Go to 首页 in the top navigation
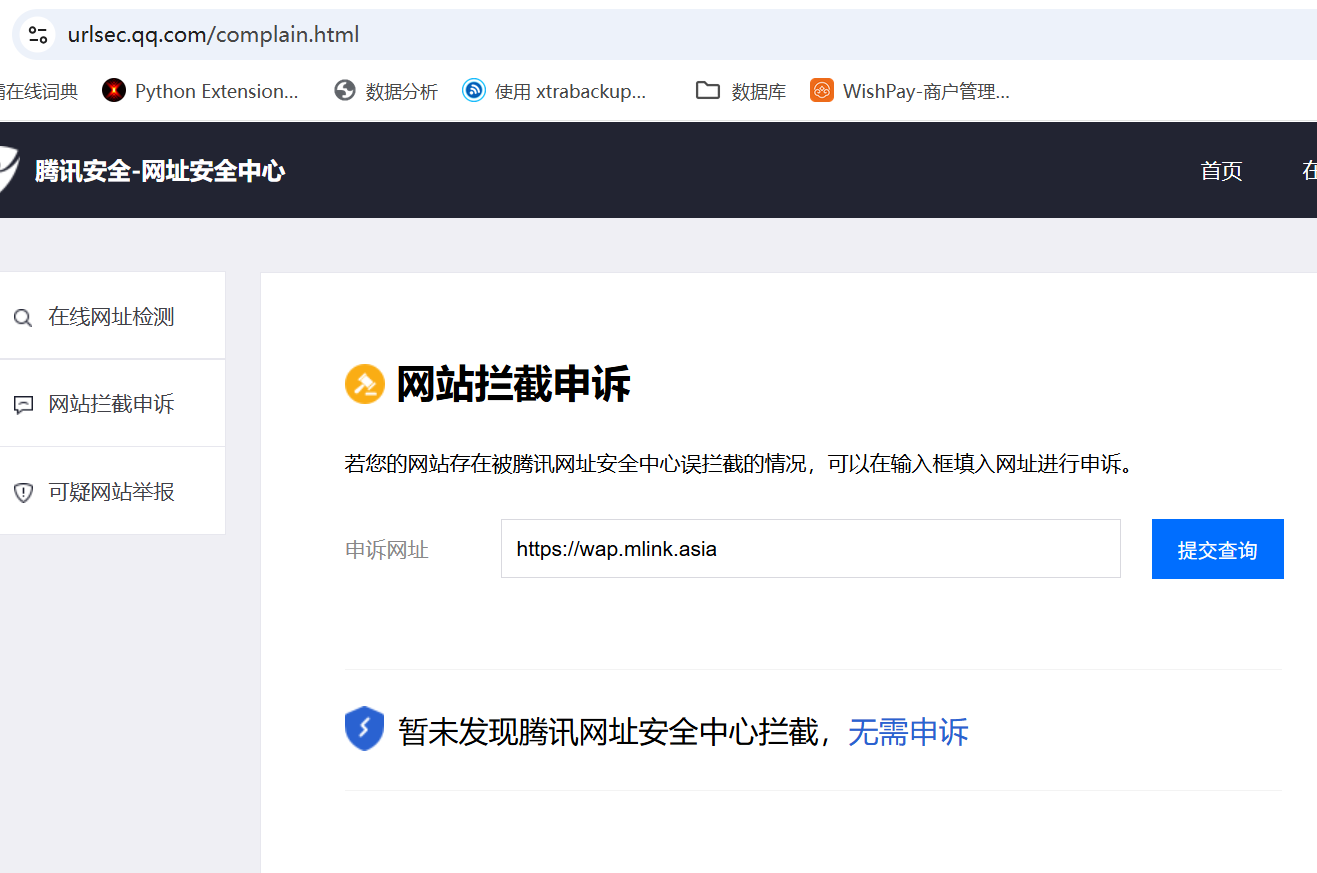 (x=1221, y=171)
